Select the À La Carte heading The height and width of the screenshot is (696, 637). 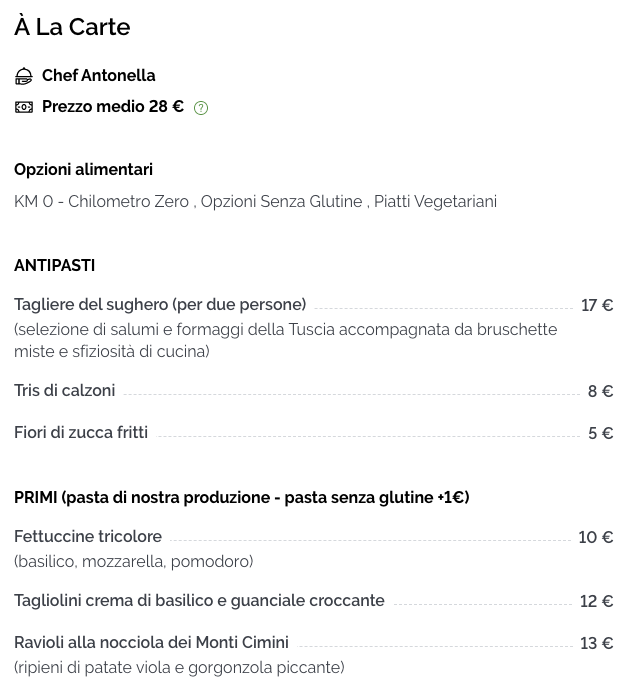pyautogui.click(x=72, y=27)
